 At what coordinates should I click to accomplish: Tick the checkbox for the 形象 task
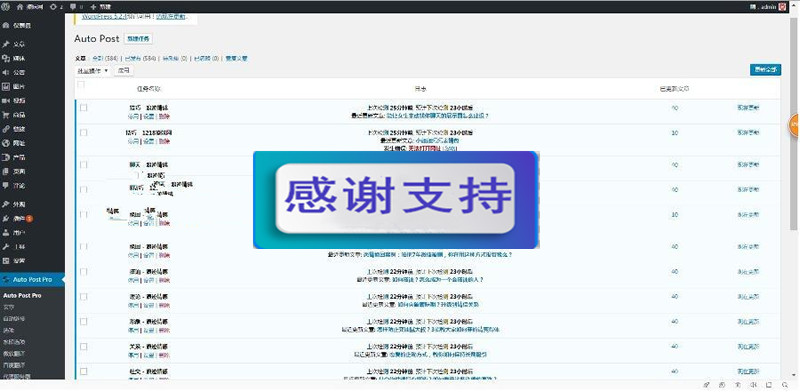[84, 322]
